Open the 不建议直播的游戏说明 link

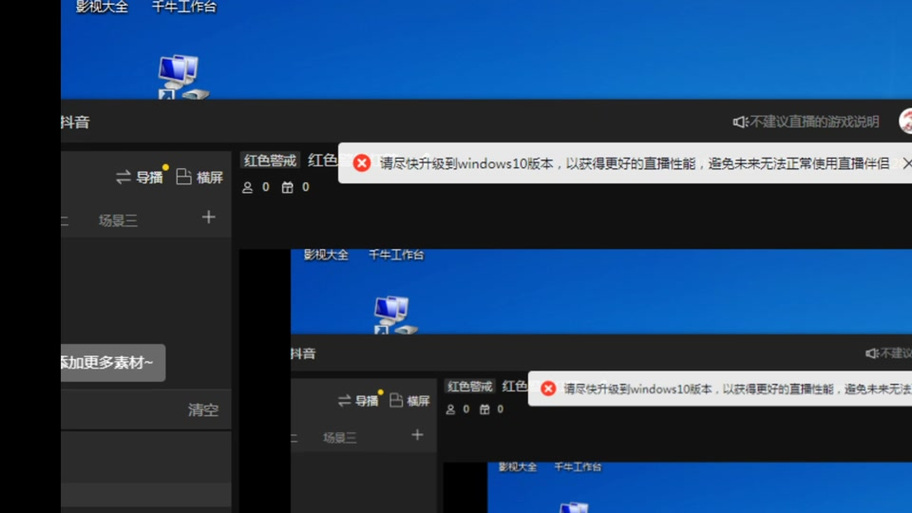coord(814,122)
